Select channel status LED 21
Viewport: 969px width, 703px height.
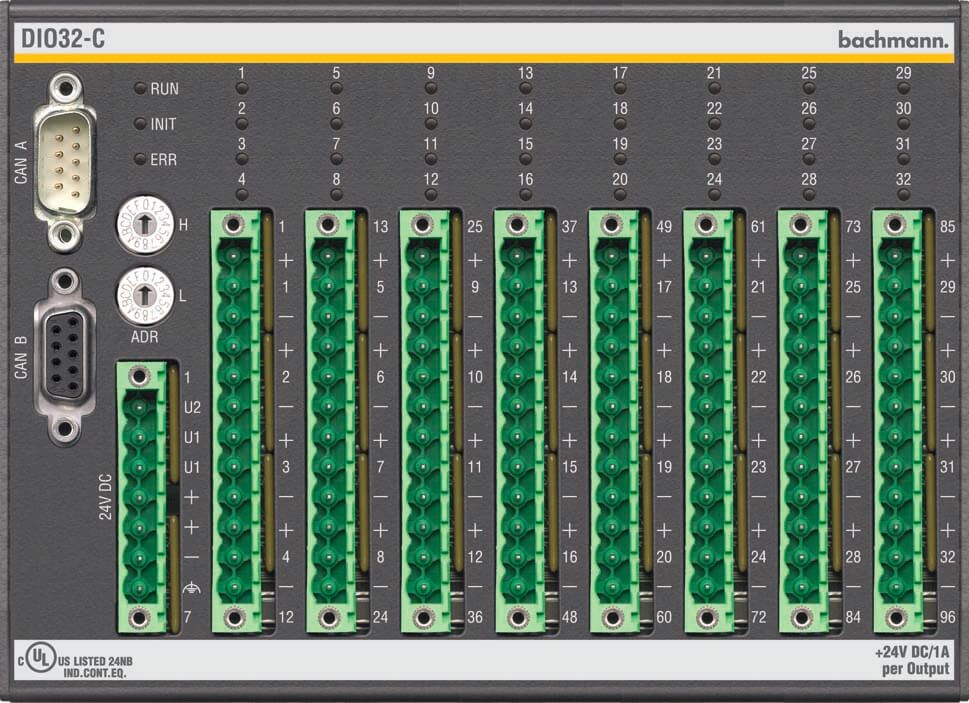coord(714,88)
